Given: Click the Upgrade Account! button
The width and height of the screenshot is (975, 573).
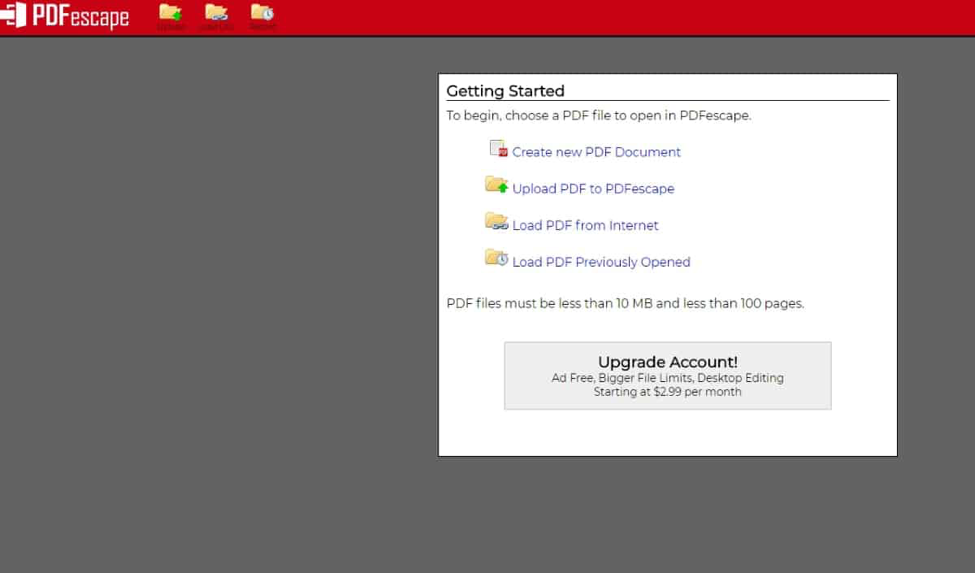Looking at the screenshot, I should tap(668, 375).
